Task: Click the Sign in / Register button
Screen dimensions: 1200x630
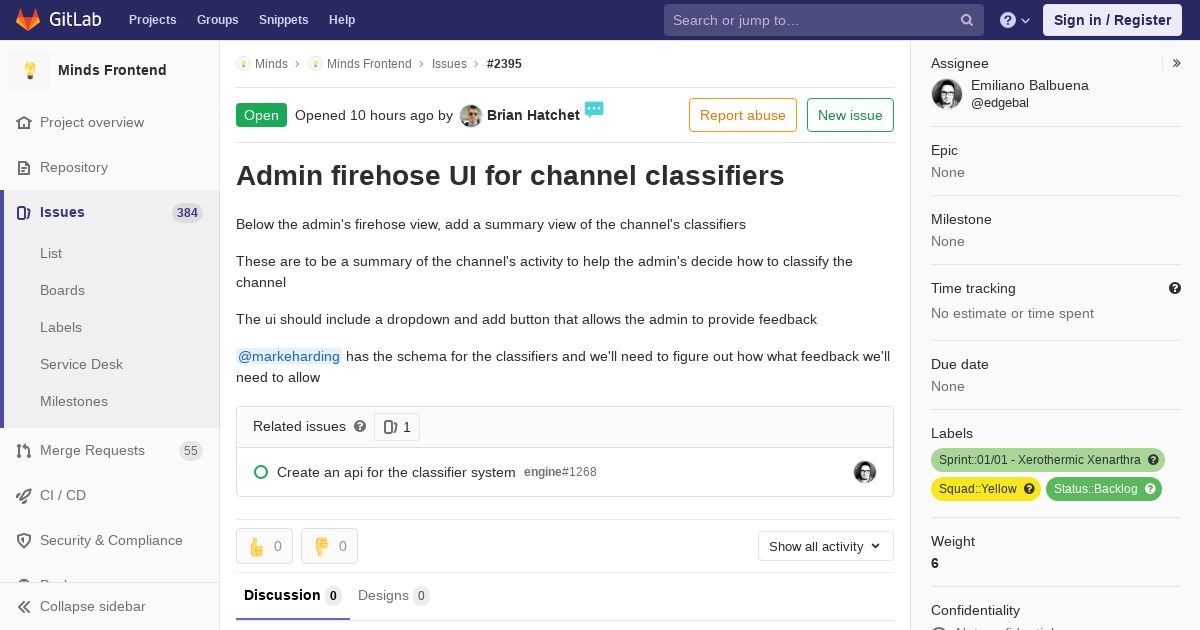Action: (1112, 20)
